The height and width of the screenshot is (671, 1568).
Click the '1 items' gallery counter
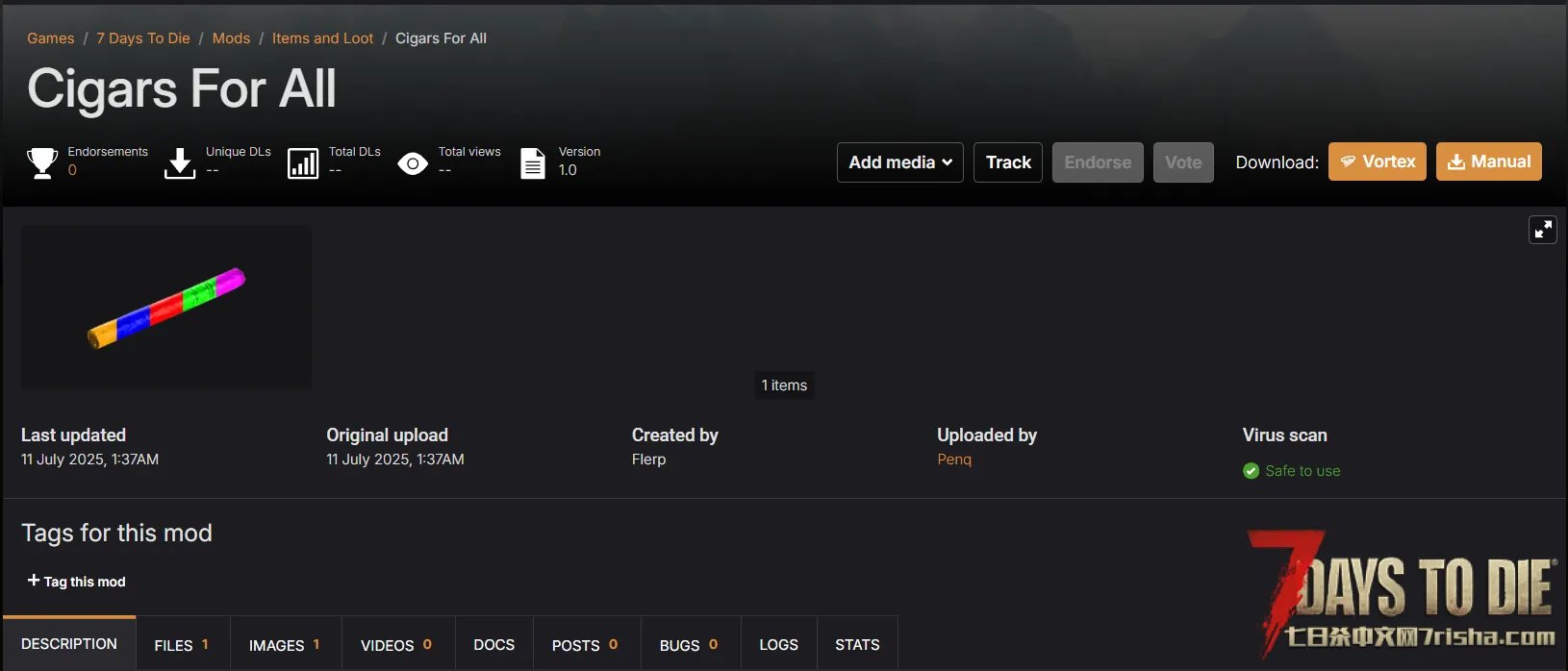pos(784,385)
